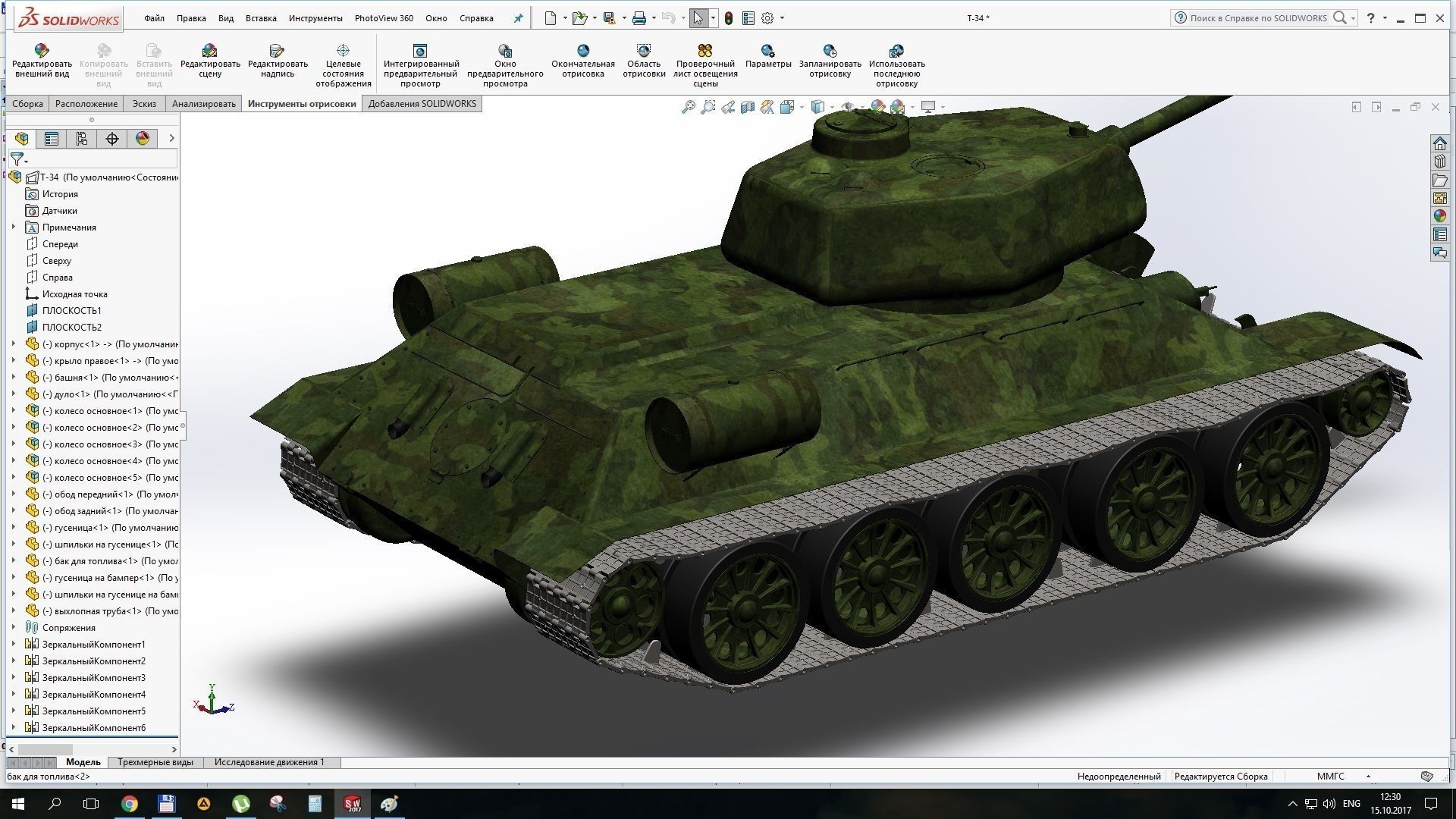Click Edit Appearance icon in viewport toolbar
This screenshot has width=1456, height=819.
(x=877, y=107)
